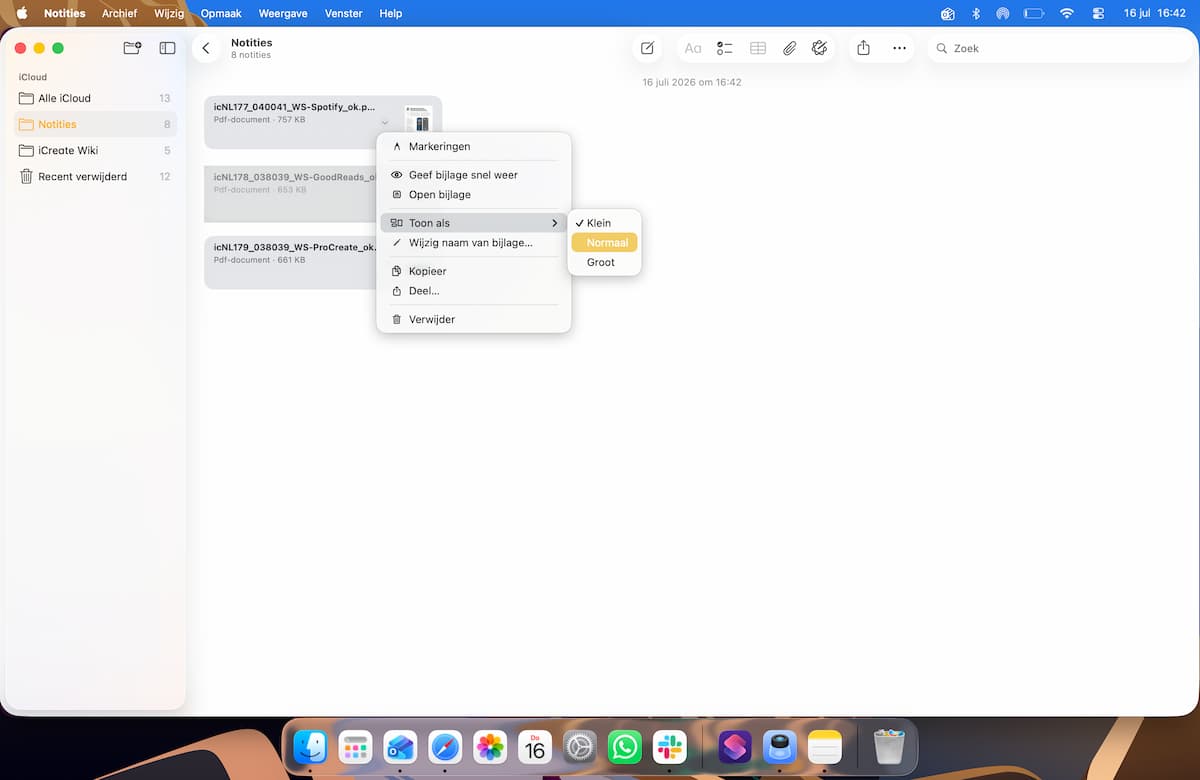
Task: Click the new folder icon
Action: click(x=132, y=48)
